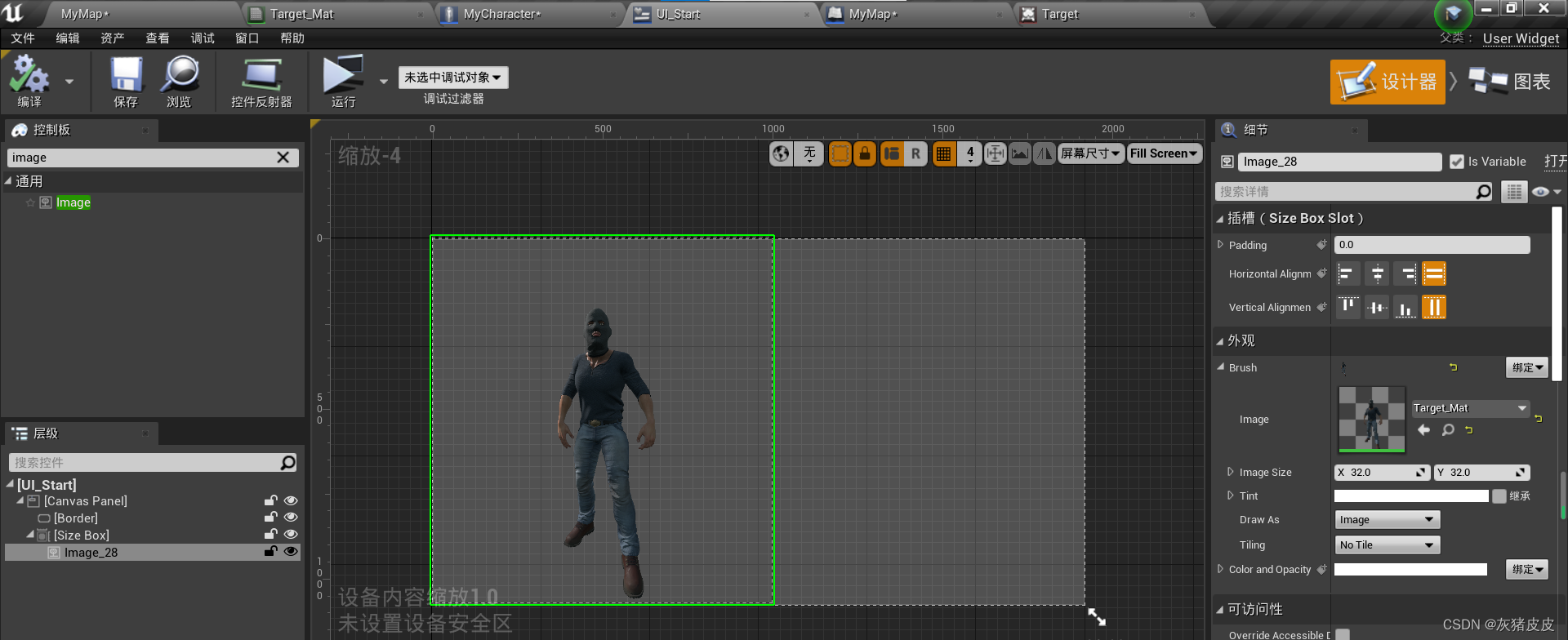
Task: Clear the palette search with X
Action: [283, 158]
